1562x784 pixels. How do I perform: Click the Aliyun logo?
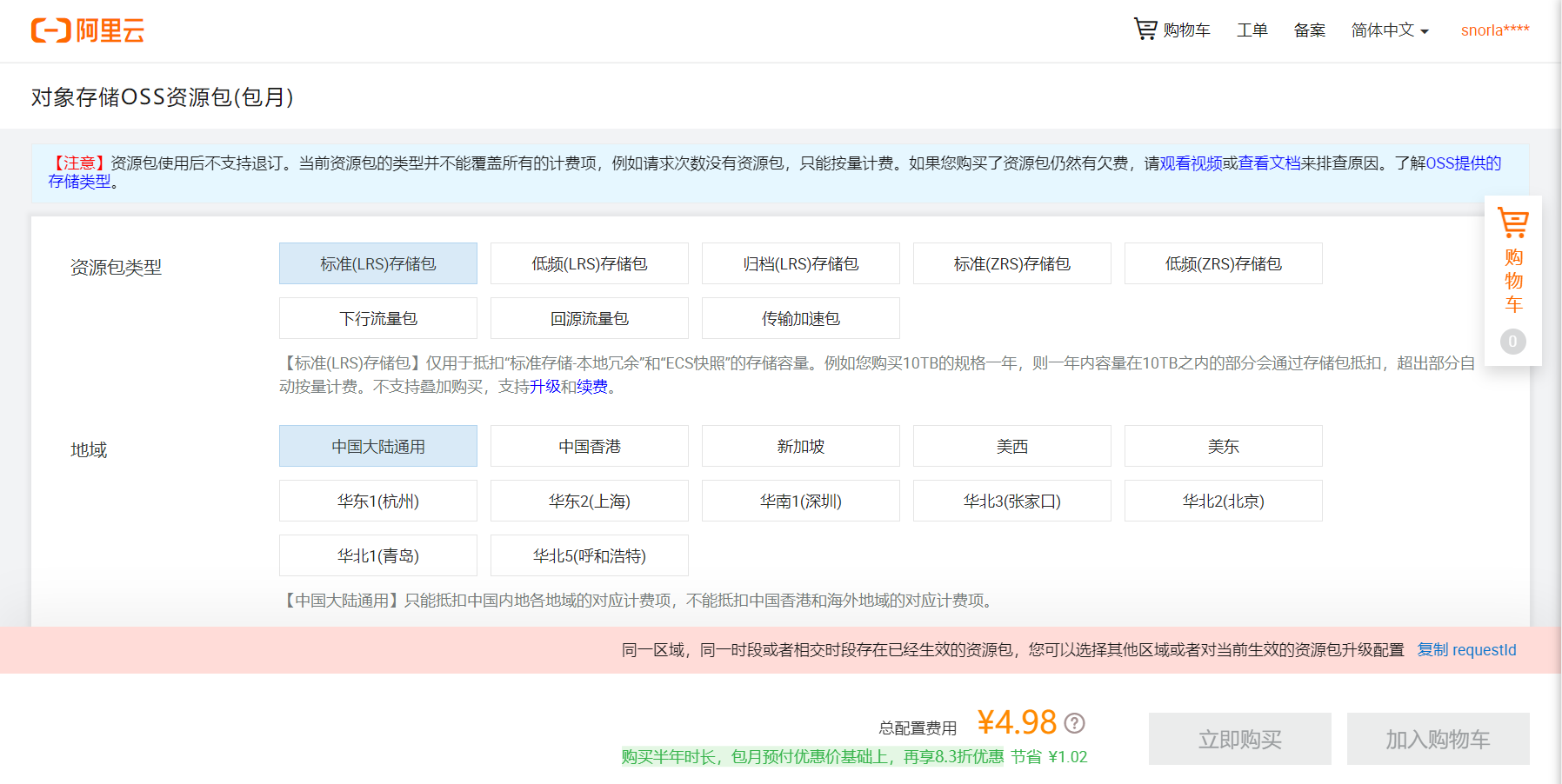[x=88, y=30]
